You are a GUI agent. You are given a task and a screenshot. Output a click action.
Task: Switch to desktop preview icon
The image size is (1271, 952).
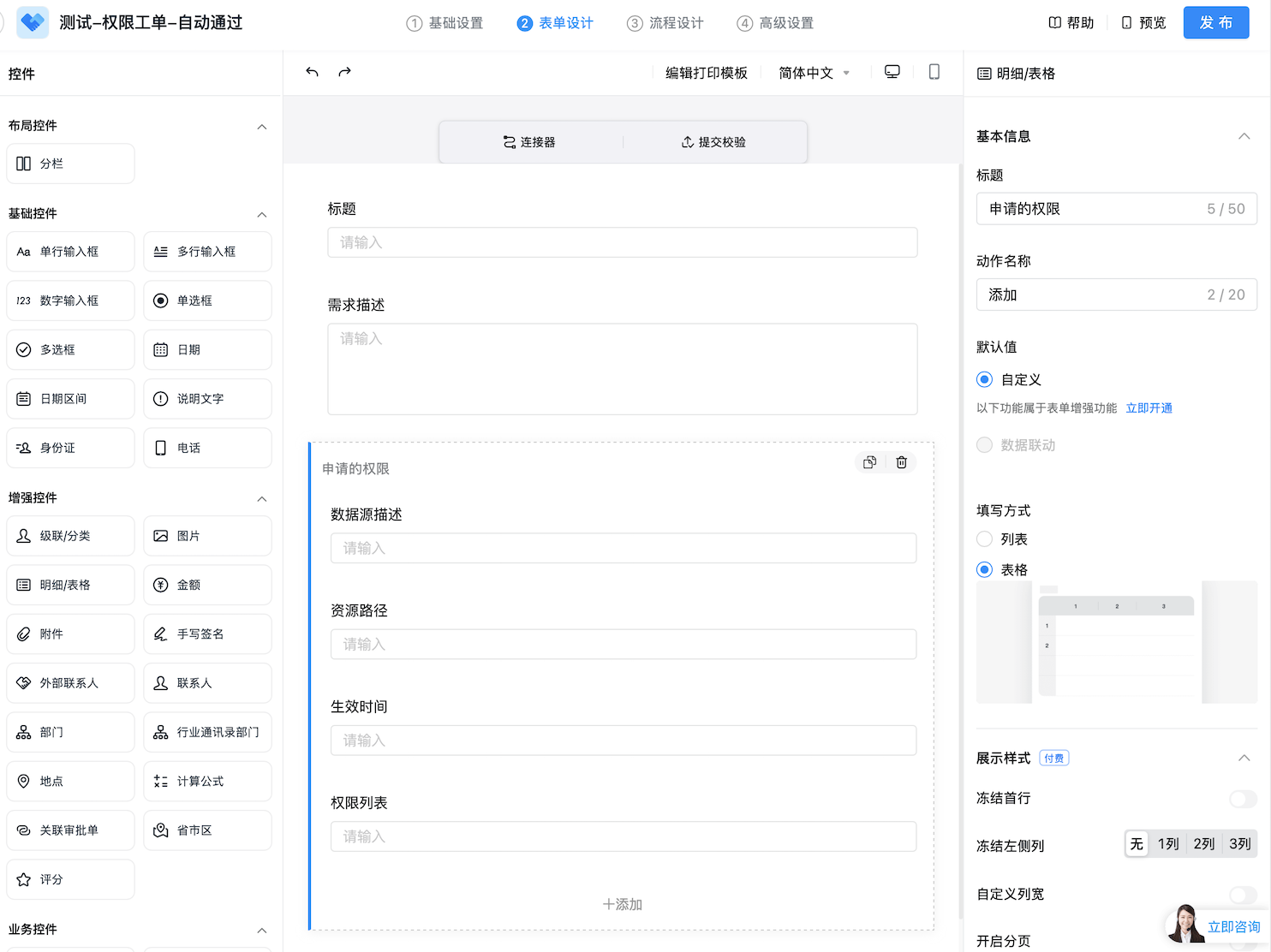[x=892, y=72]
